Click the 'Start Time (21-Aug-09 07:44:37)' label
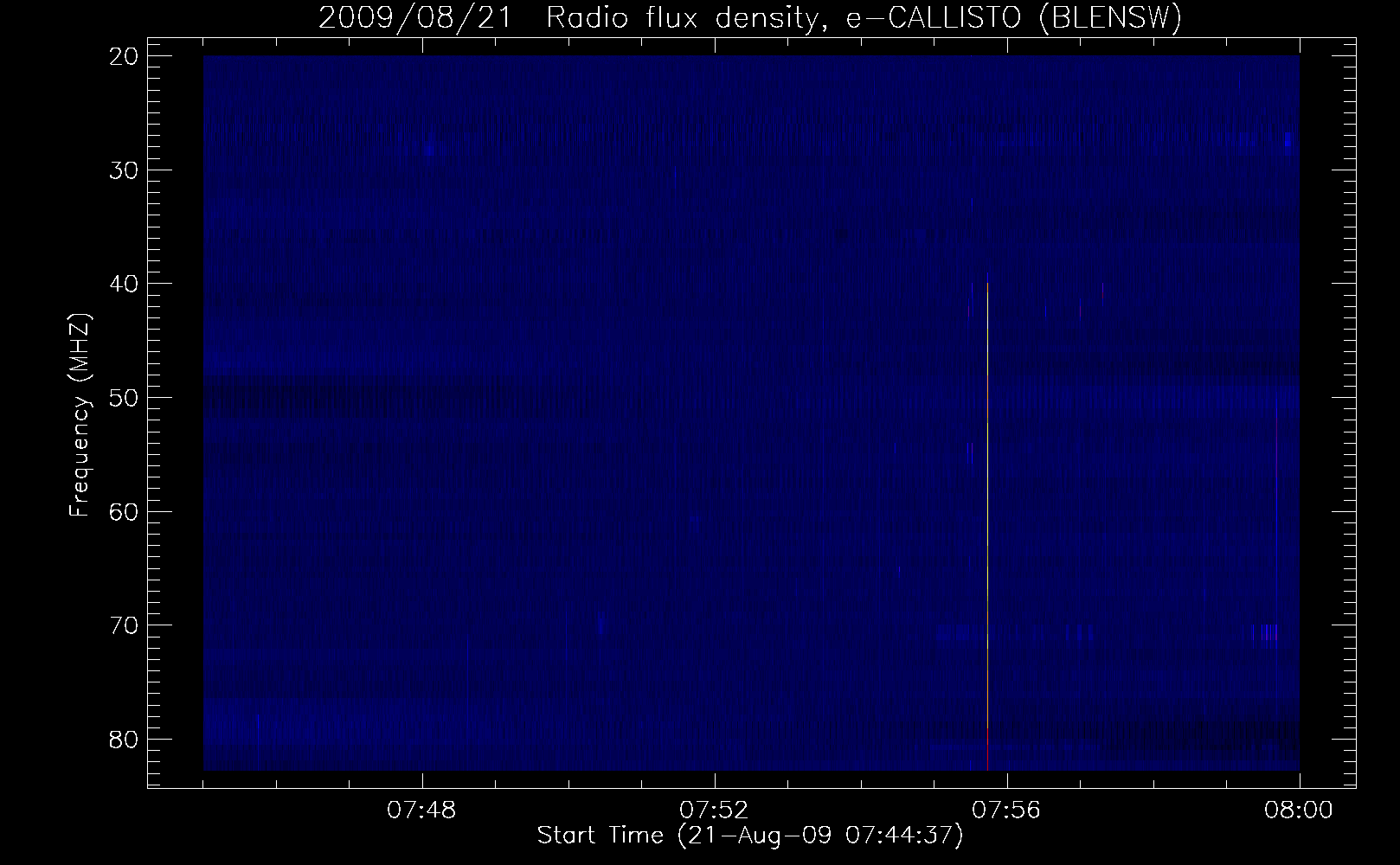The image size is (1400, 865). (x=750, y=836)
